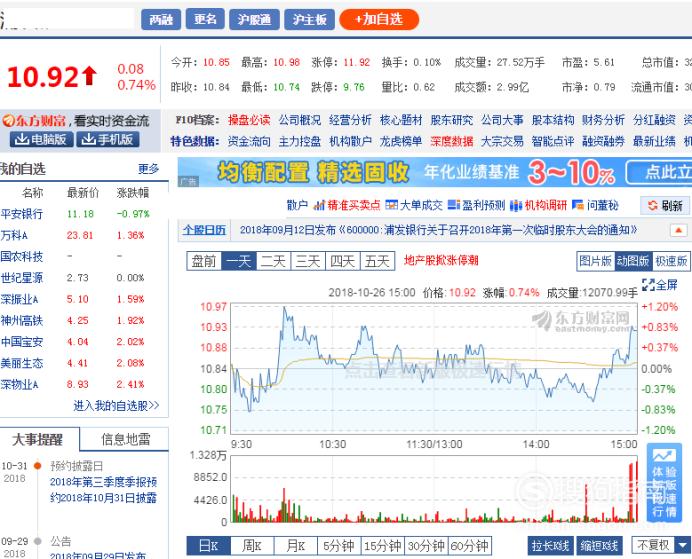Open 经营分析 link

[350, 120]
